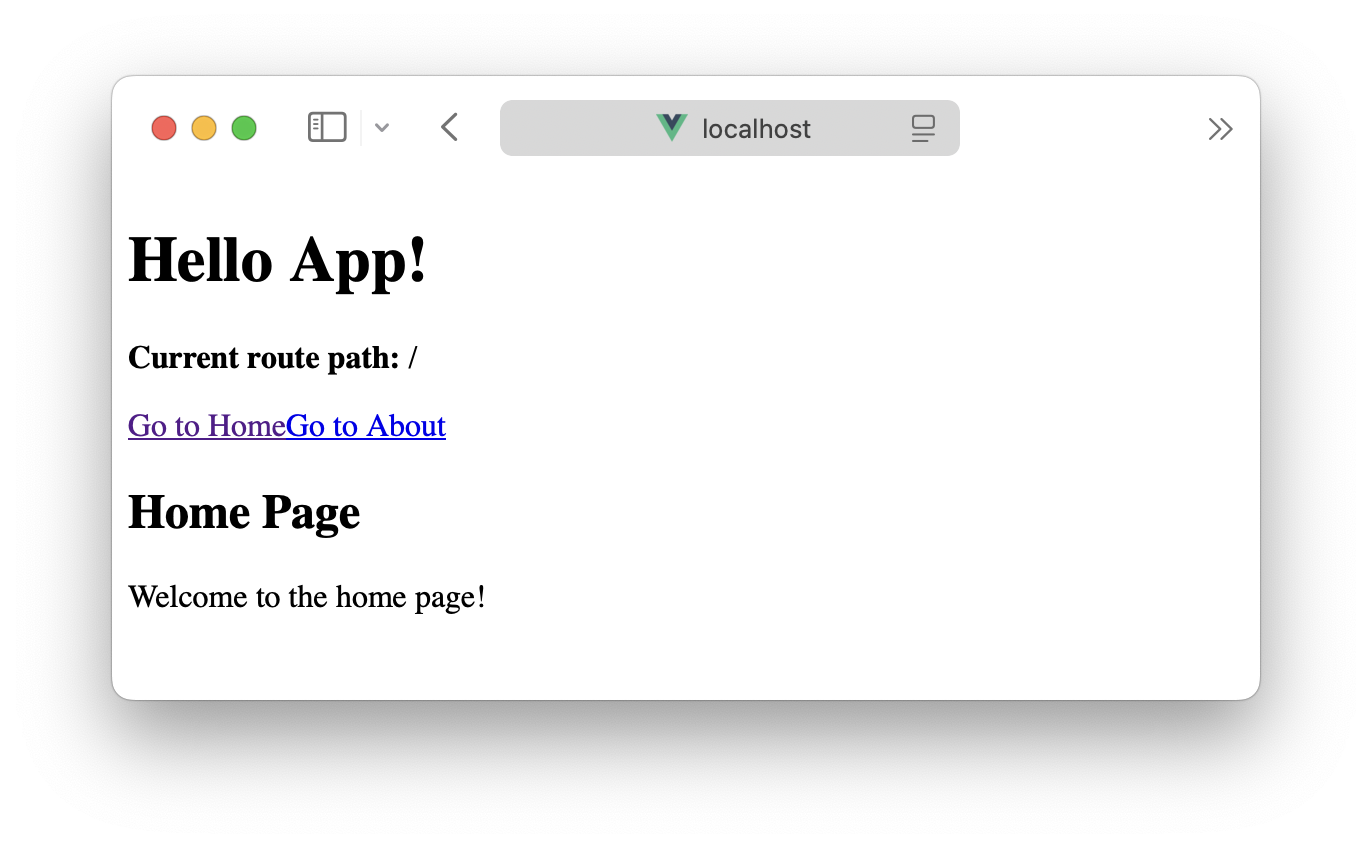The width and height of the screenshot is (1372, 848).
Task: Open the Go to About link
Action: click(x=366, y=426)
